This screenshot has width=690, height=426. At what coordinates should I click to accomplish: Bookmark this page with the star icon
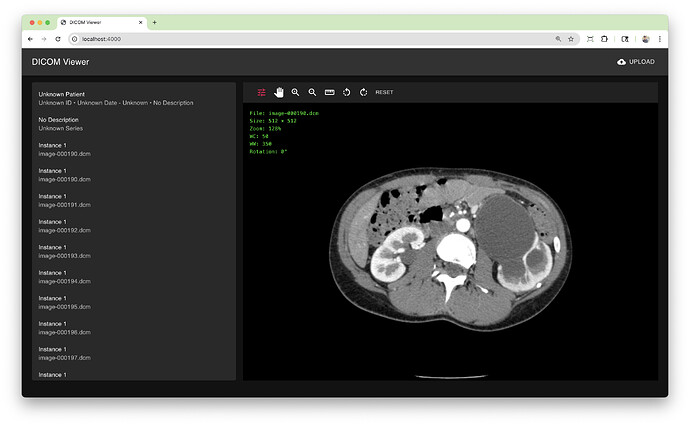point(571,39)
